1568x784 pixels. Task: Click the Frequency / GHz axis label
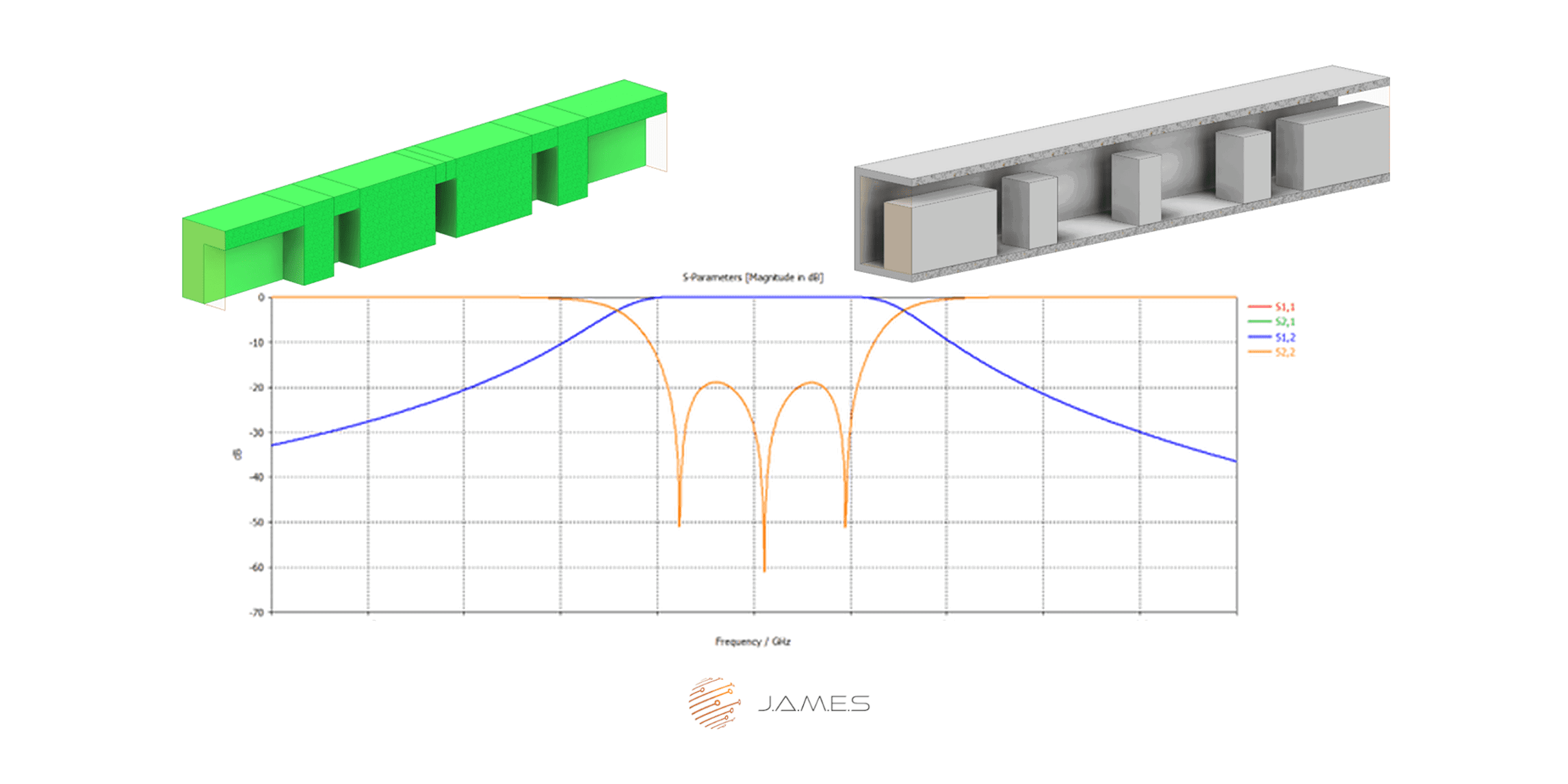(x=753, y=642)
